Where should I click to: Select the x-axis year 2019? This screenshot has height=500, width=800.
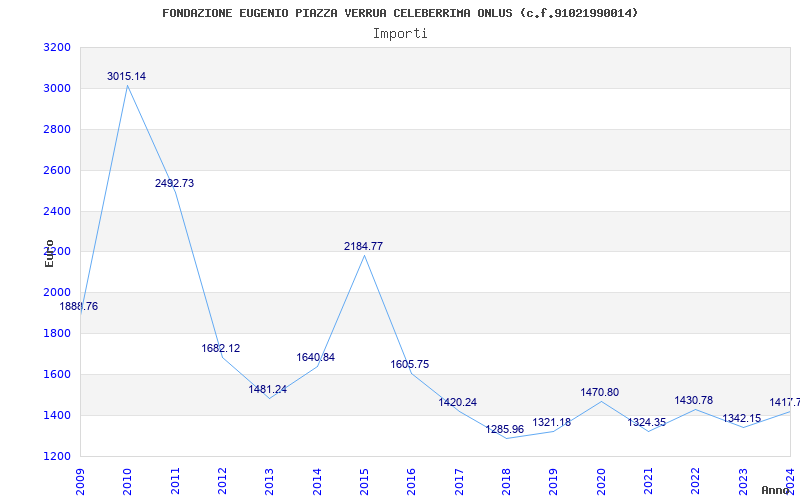tap(554, 481)
